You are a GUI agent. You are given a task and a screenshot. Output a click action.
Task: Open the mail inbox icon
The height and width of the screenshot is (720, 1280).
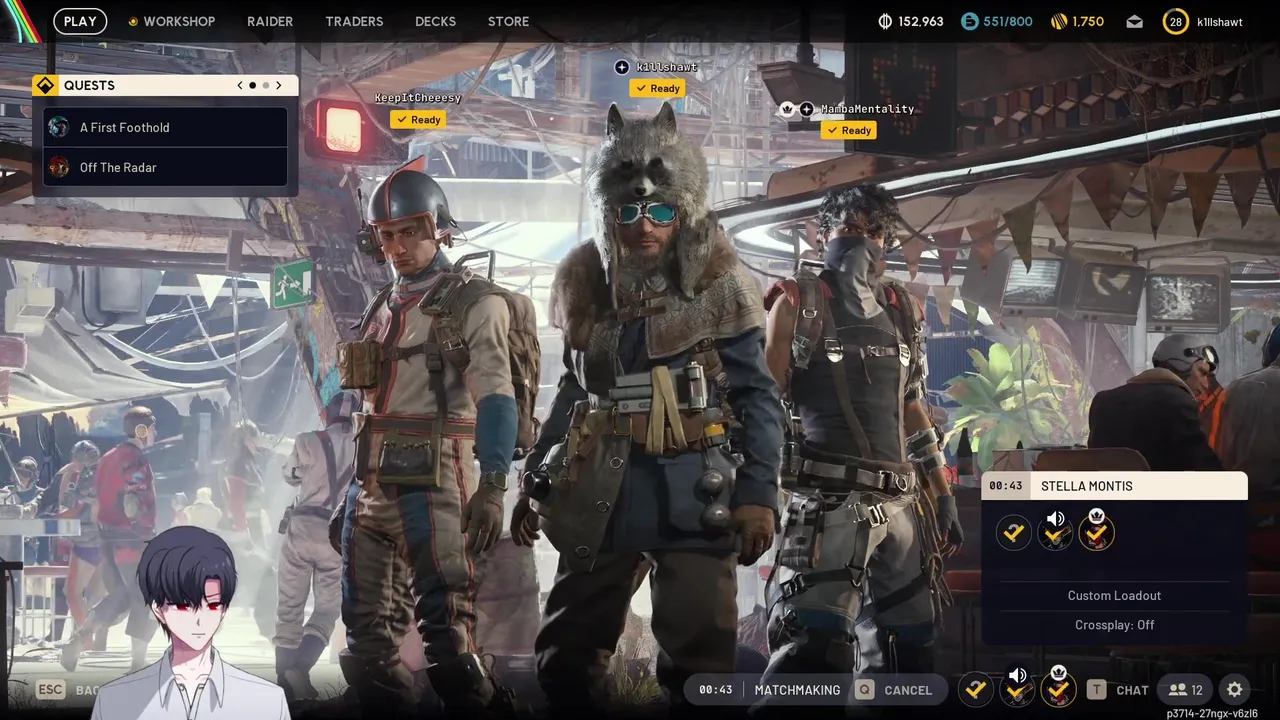point(1134,21)
